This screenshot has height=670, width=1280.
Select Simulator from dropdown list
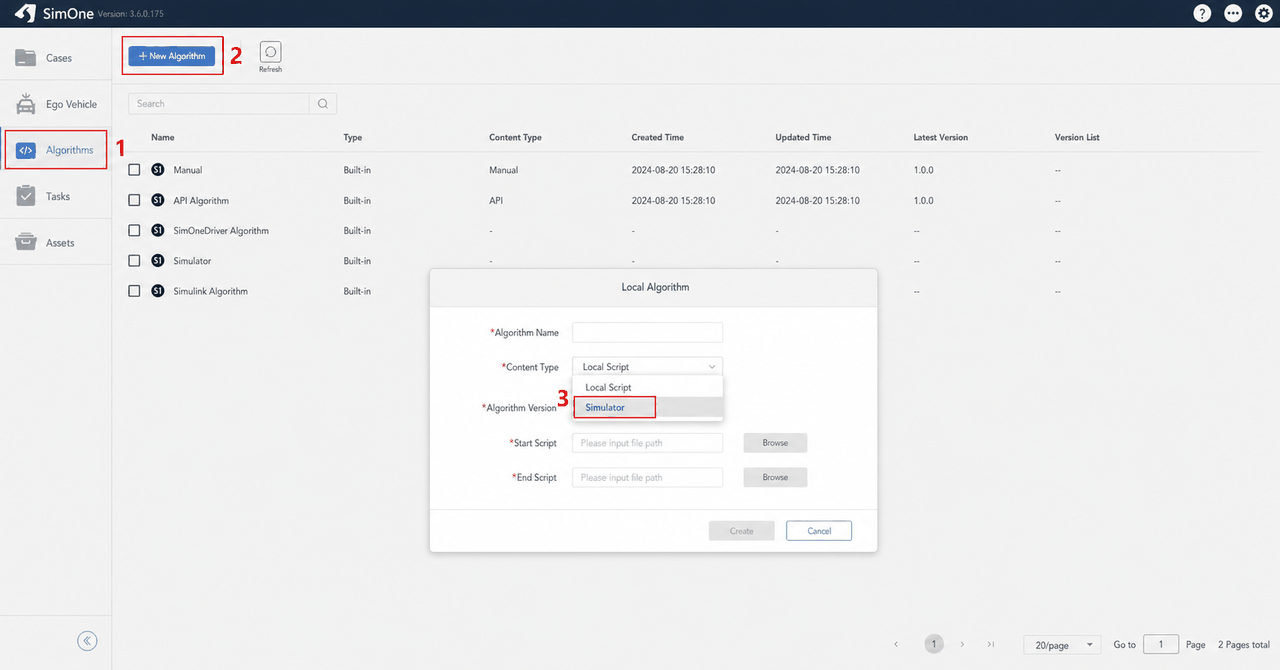(647, 407)
